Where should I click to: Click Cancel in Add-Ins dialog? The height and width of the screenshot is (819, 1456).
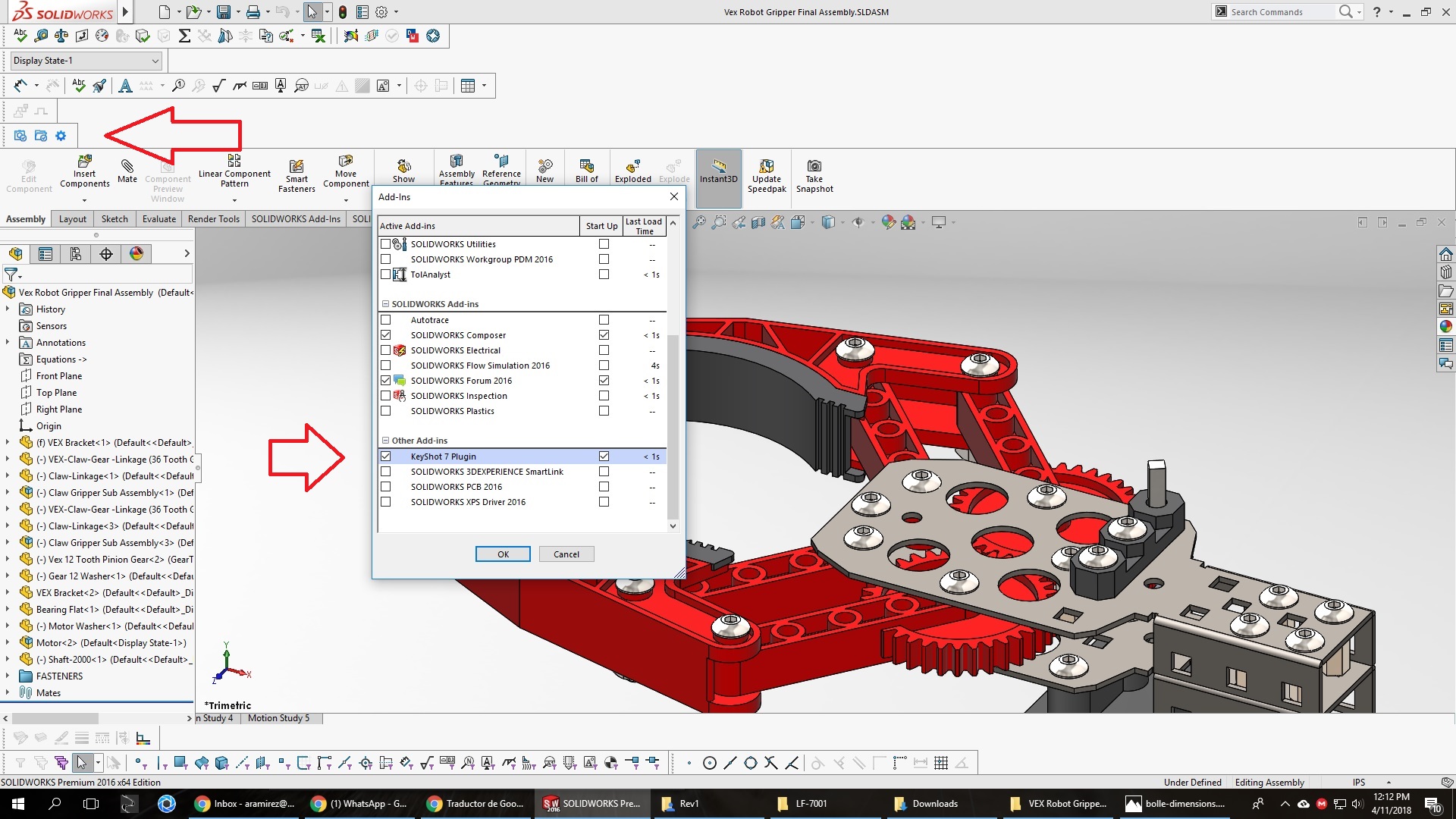[x=566, y=554]
